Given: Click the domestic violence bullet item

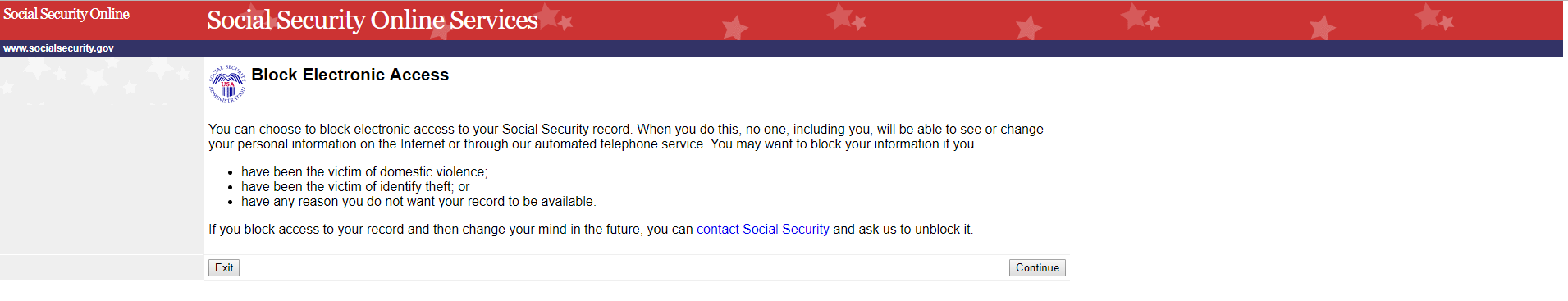Looking at the screenshot, I should pos(364,172).
